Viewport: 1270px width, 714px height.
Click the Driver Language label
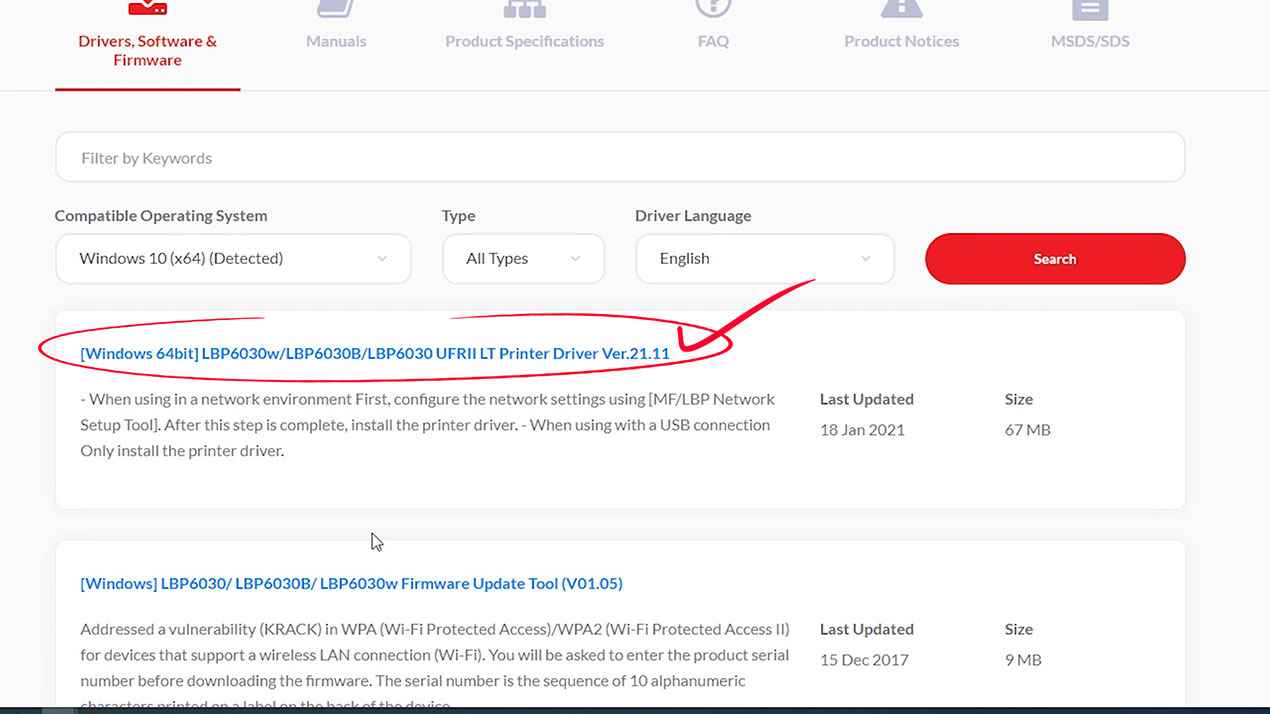(x=693, y=215)
